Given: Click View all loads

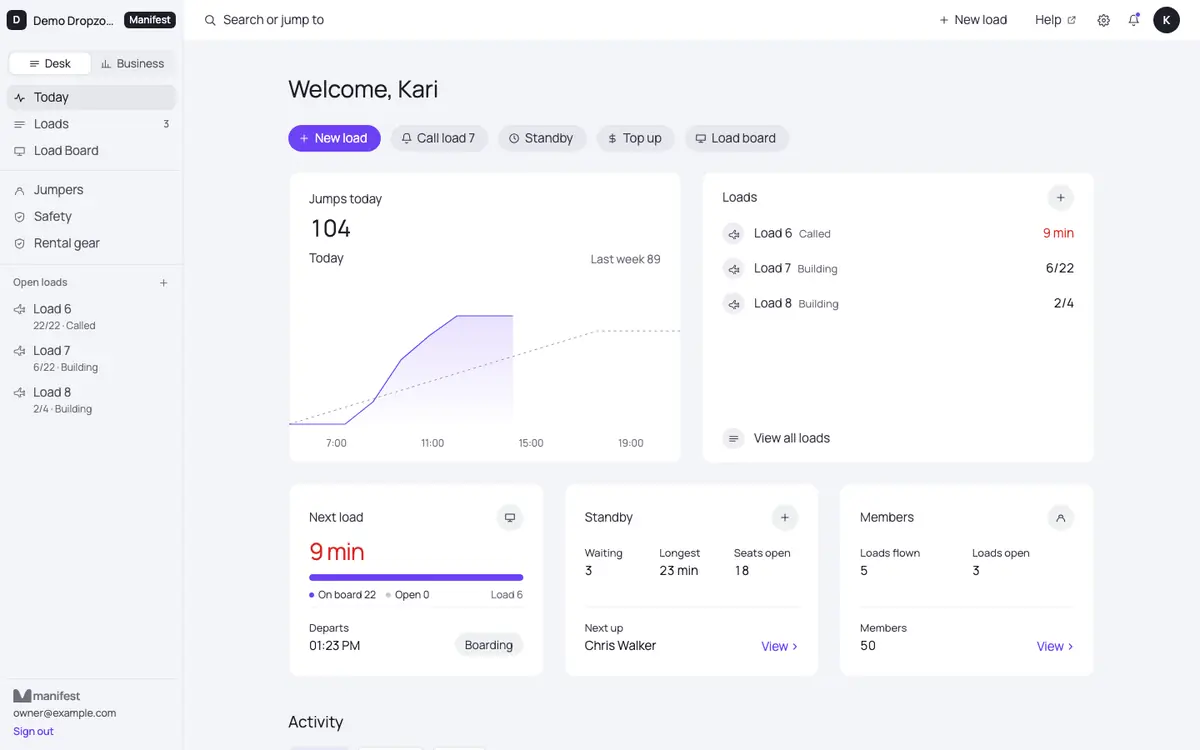Looking at the screenshot, I should tap(792, 438).
